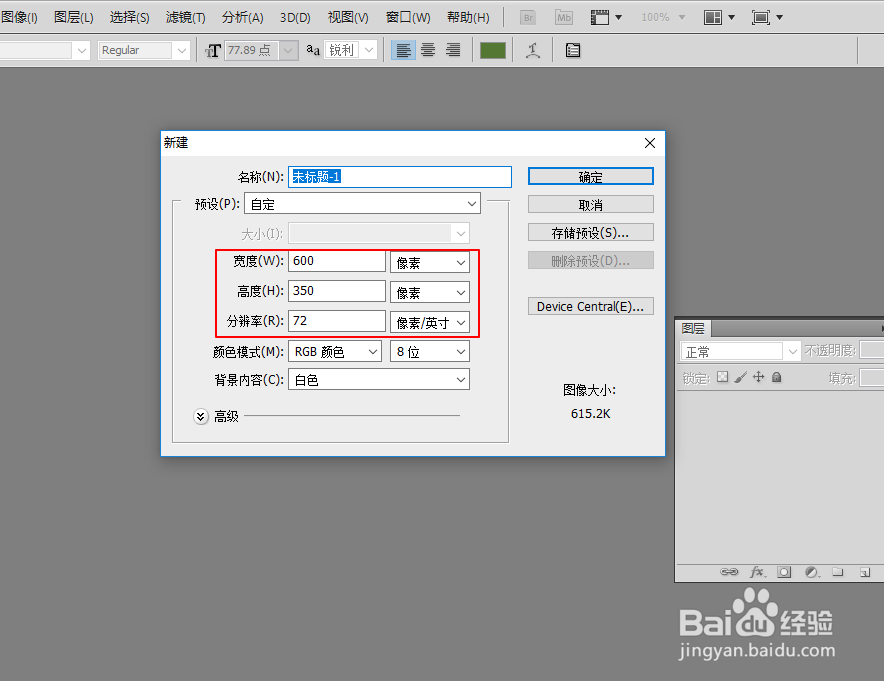The image size is (884, 681).
Task: Select the center text alignment icon
Action: (428, 49)
